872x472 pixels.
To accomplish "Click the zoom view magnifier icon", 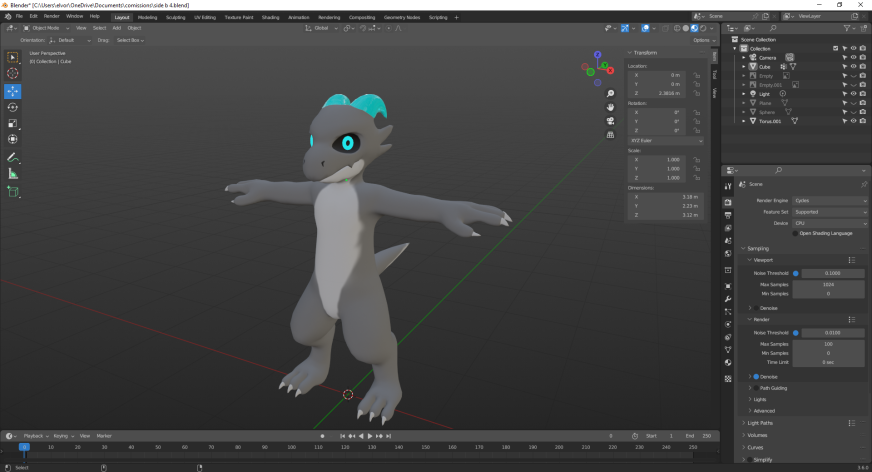I will pyautogui.click(x=610, y=93).
